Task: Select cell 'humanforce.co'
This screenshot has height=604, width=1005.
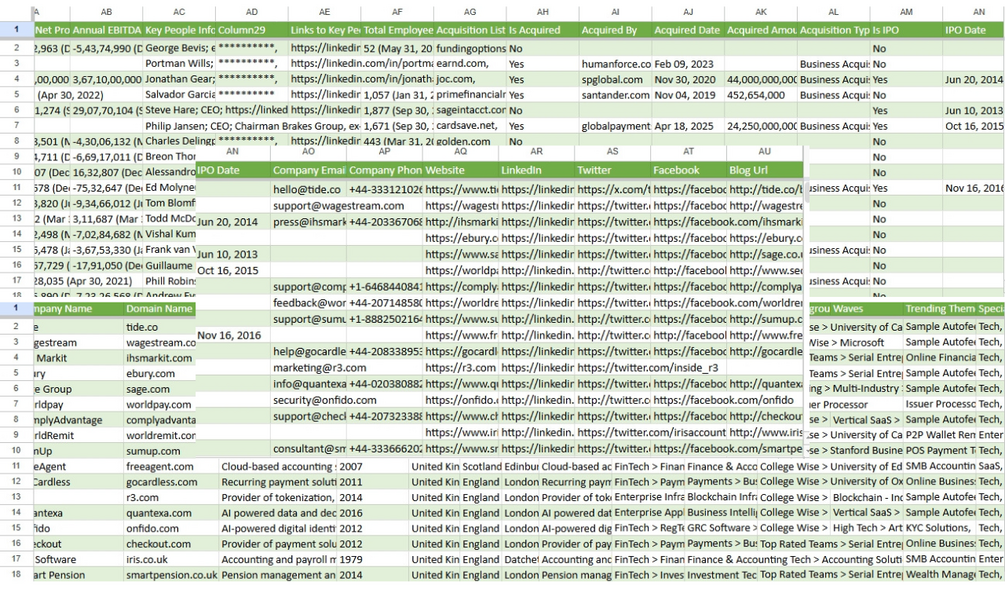Action: (x=615, y=63)
